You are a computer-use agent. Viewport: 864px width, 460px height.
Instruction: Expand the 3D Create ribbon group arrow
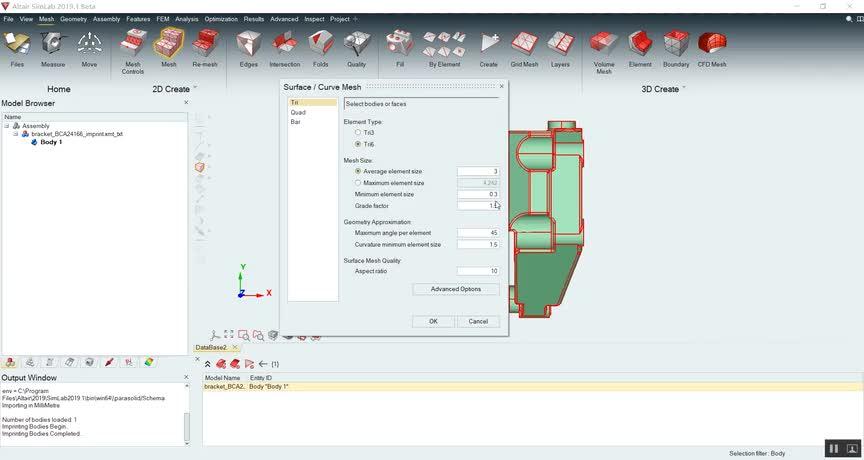click(x=685, y=88)
